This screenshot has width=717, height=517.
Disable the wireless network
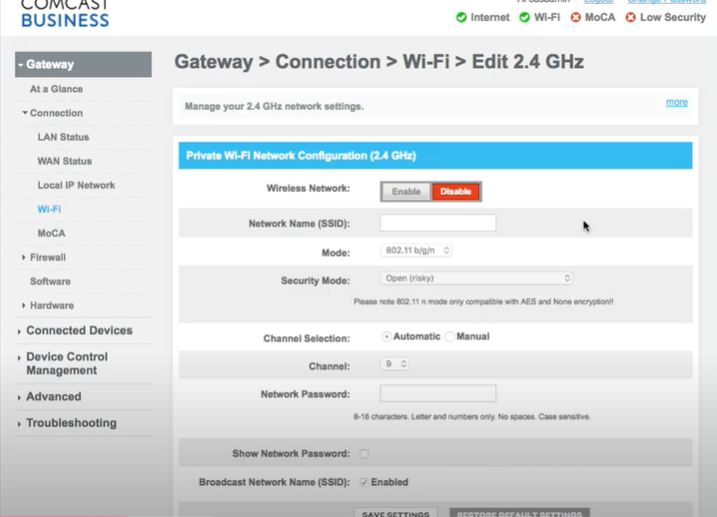point(456,191)
